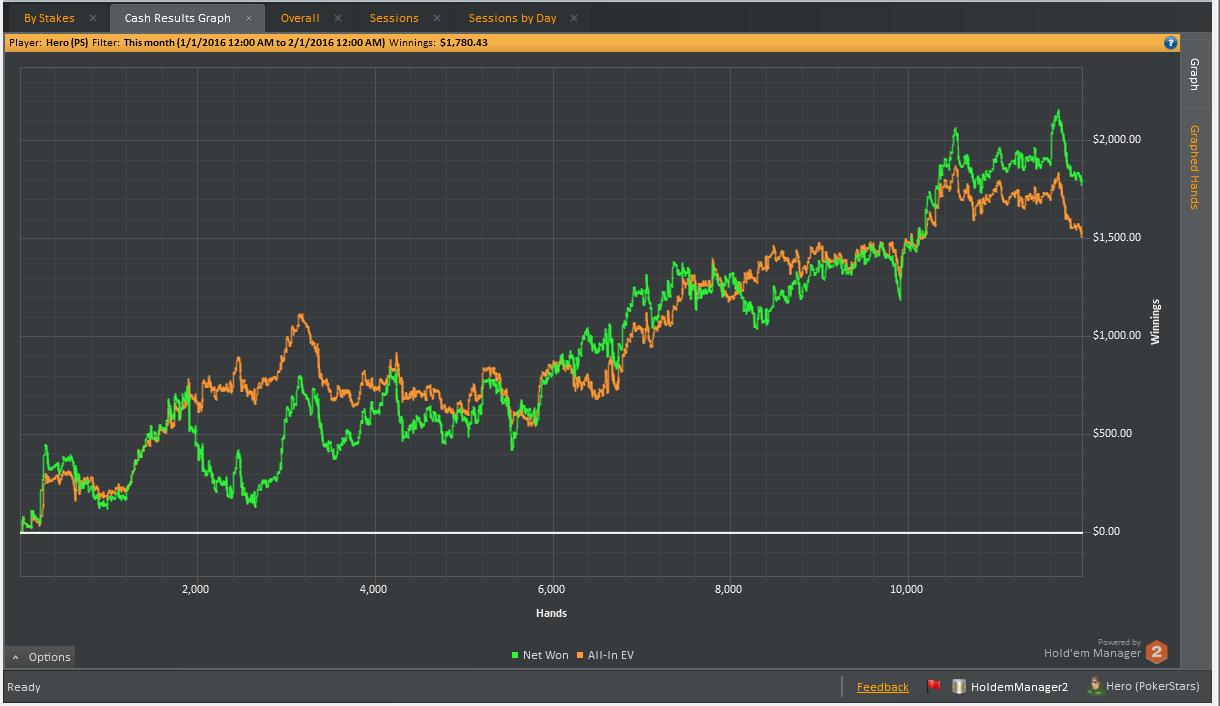Close the Sessions by Day tab

click(x=574, y=18)
